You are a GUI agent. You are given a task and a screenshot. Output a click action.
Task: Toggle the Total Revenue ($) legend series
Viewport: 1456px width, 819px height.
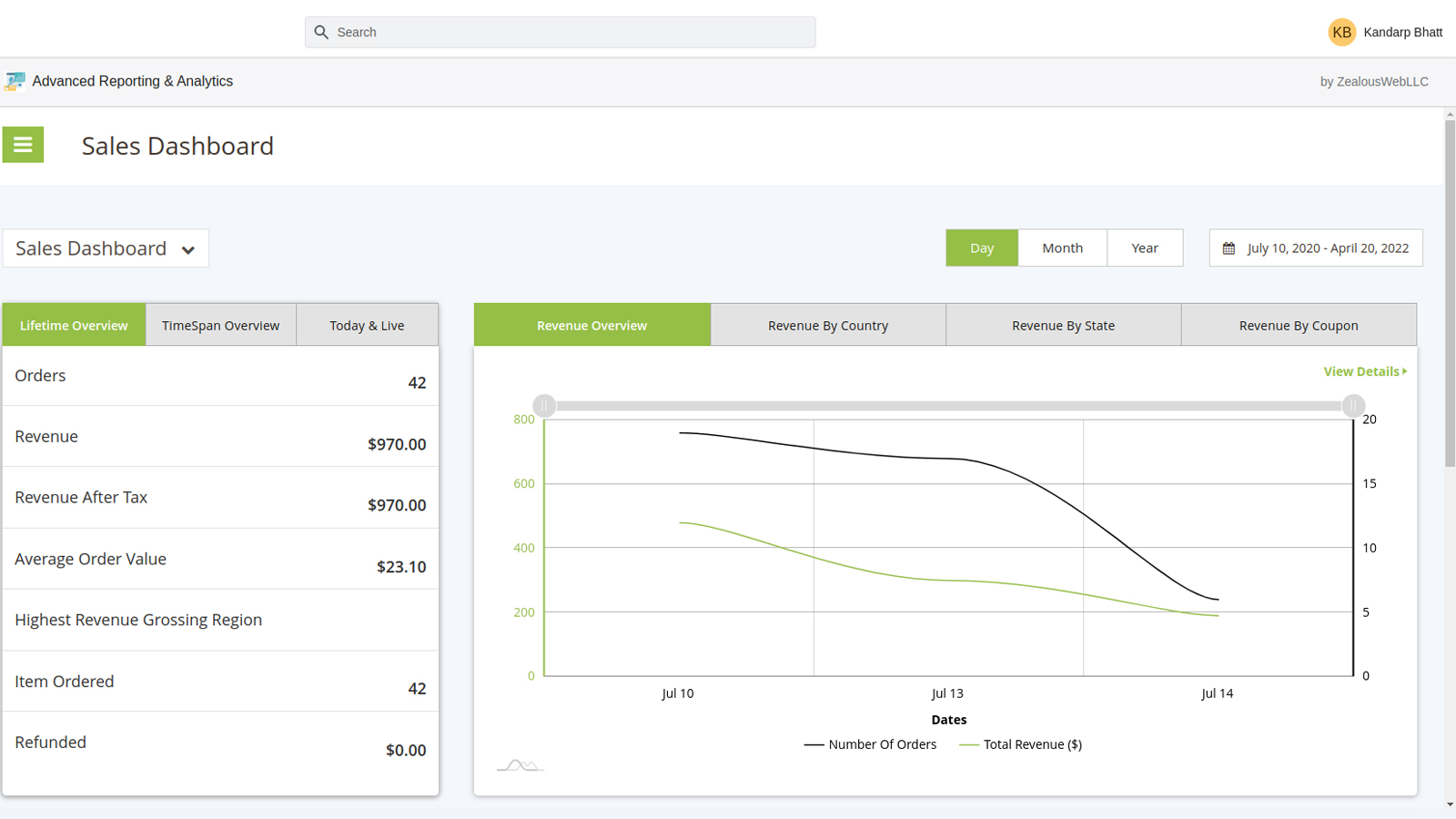[x=1021, y=744]
